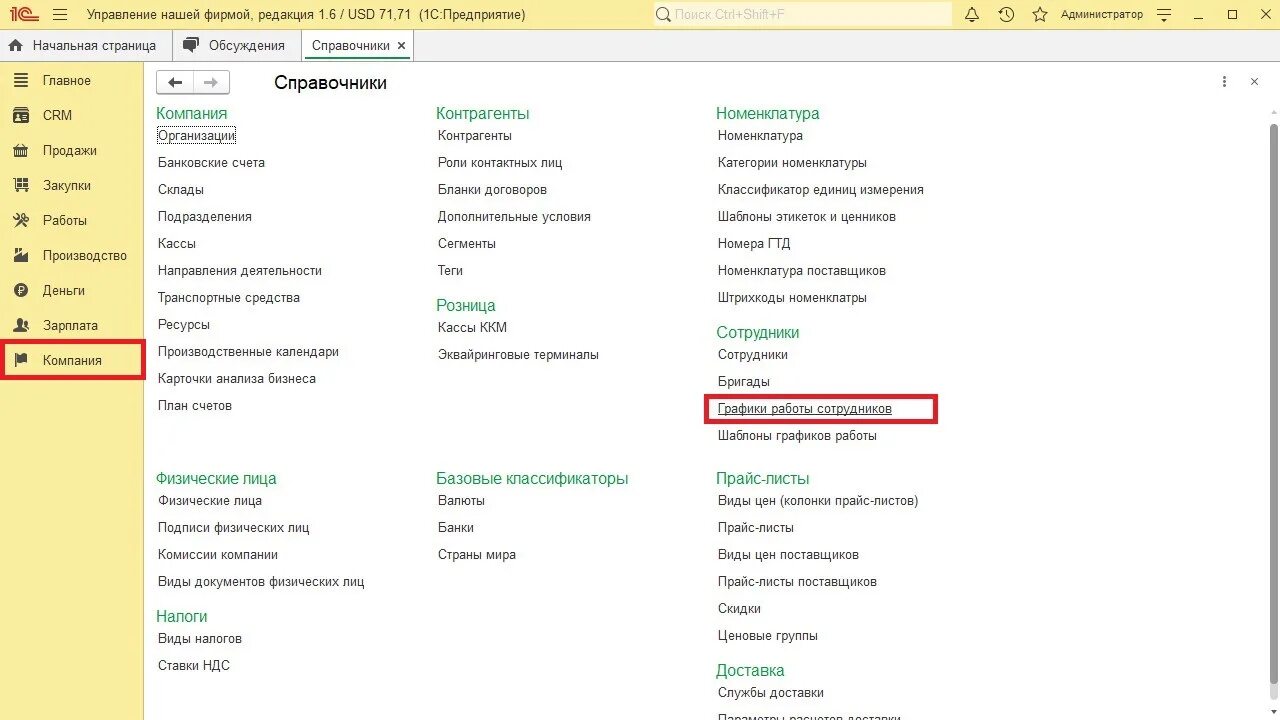Open the three-dot more options menu
1280x720 pixels.
point(1224,82)
